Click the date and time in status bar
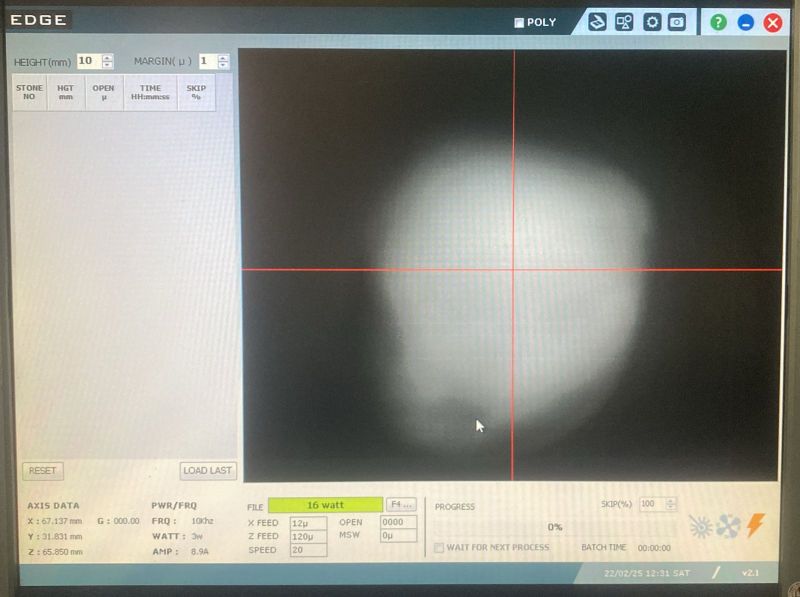 (646, 574)
